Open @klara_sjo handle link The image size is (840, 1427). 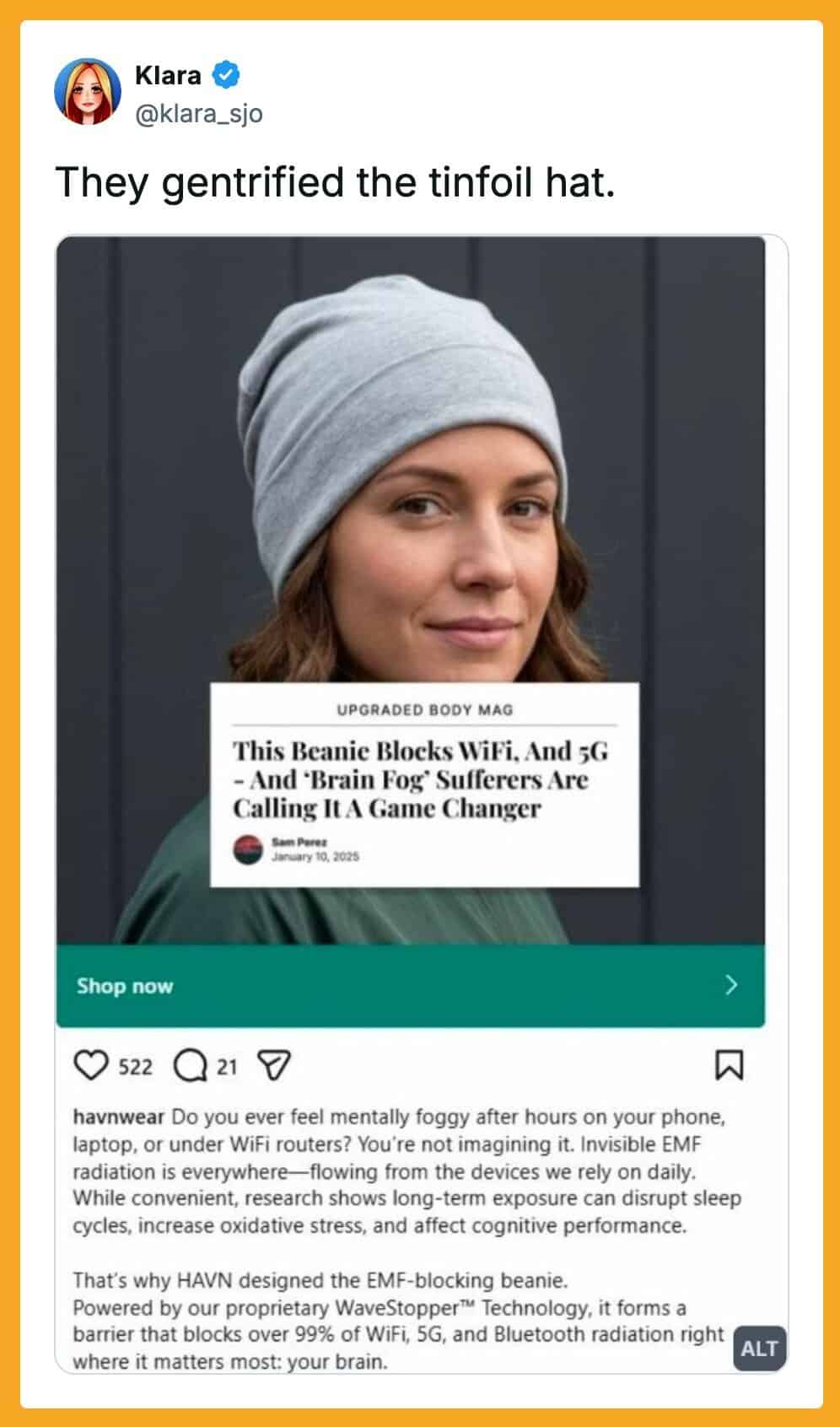pos(199,113)
